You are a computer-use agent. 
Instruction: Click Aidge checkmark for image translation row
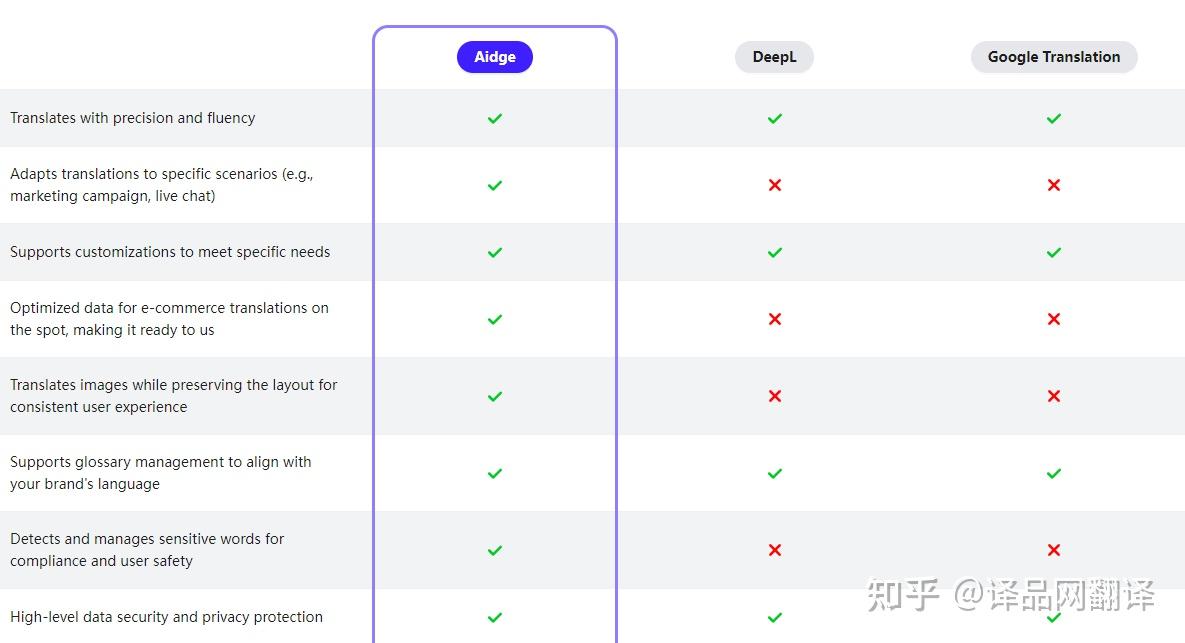click(x=495, y=396)
